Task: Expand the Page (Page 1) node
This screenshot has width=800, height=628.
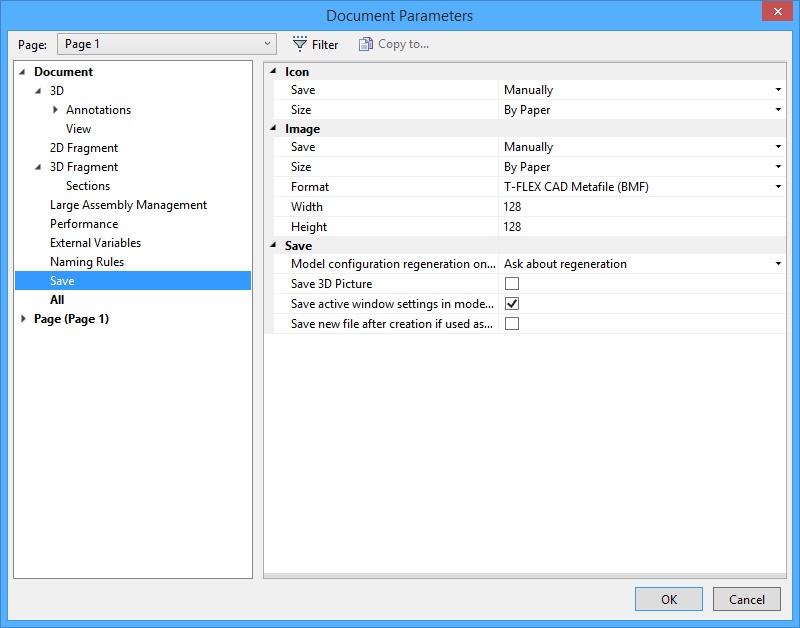Action: pos(24,319)
